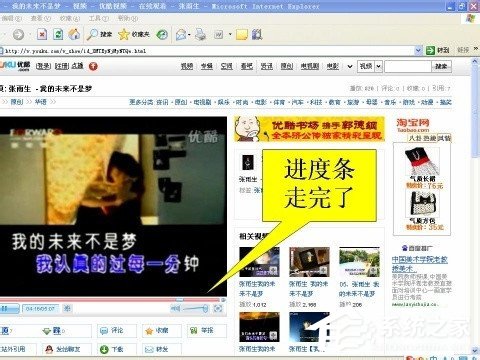480x360 pixels.
Task: Adjust the player volume slider
Action: click(195, 309)
